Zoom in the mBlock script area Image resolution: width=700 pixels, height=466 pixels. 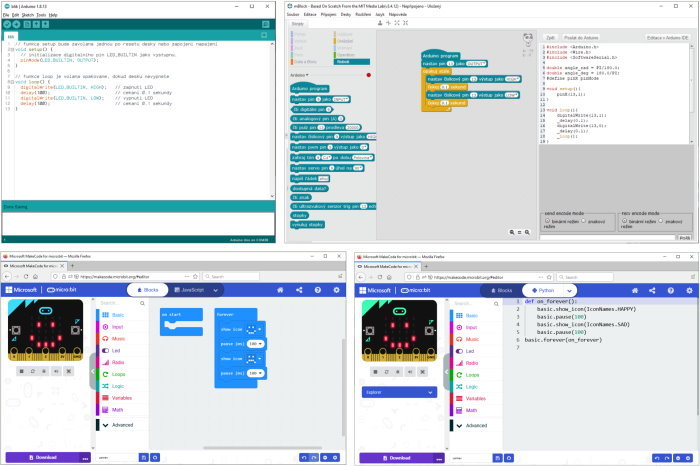coord(527,232)
